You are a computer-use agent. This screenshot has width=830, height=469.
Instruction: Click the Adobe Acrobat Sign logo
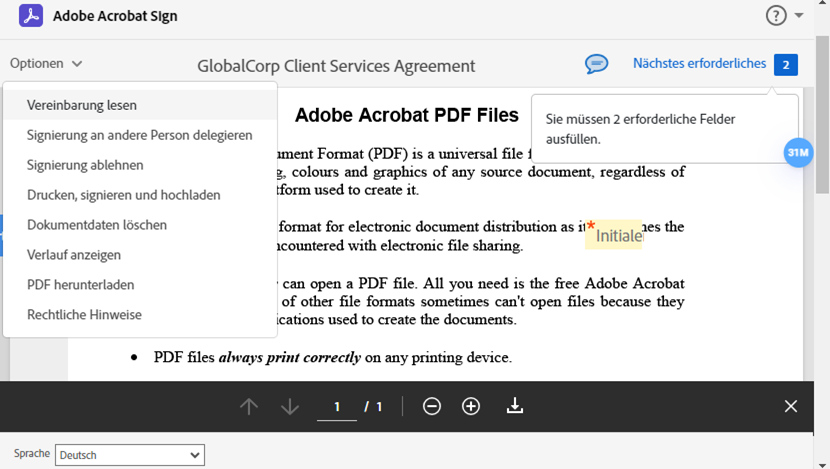point(30,16)
